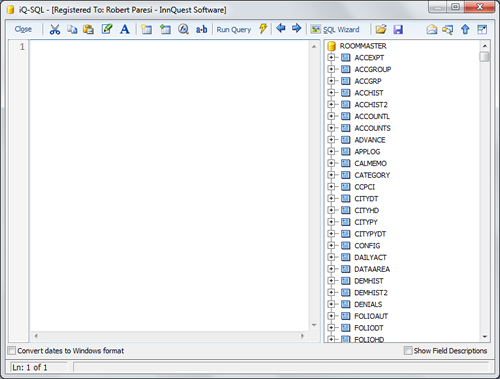This screenshot has height=379, width=500.
Task: Click the table icon with green plus
Action: pos(165,29)
